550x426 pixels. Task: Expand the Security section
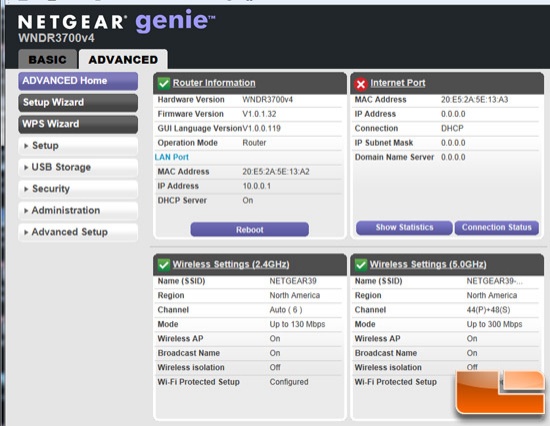[78, 189]
